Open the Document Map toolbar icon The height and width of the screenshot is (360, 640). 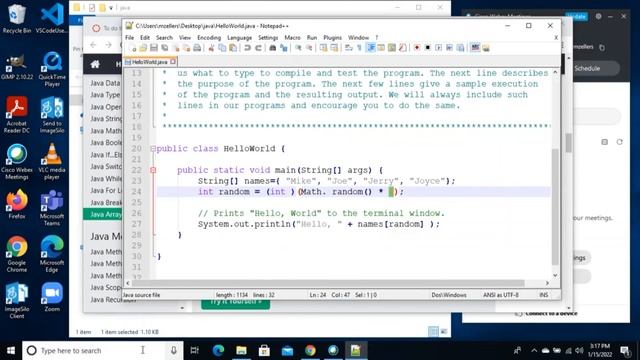click(391, 48)
